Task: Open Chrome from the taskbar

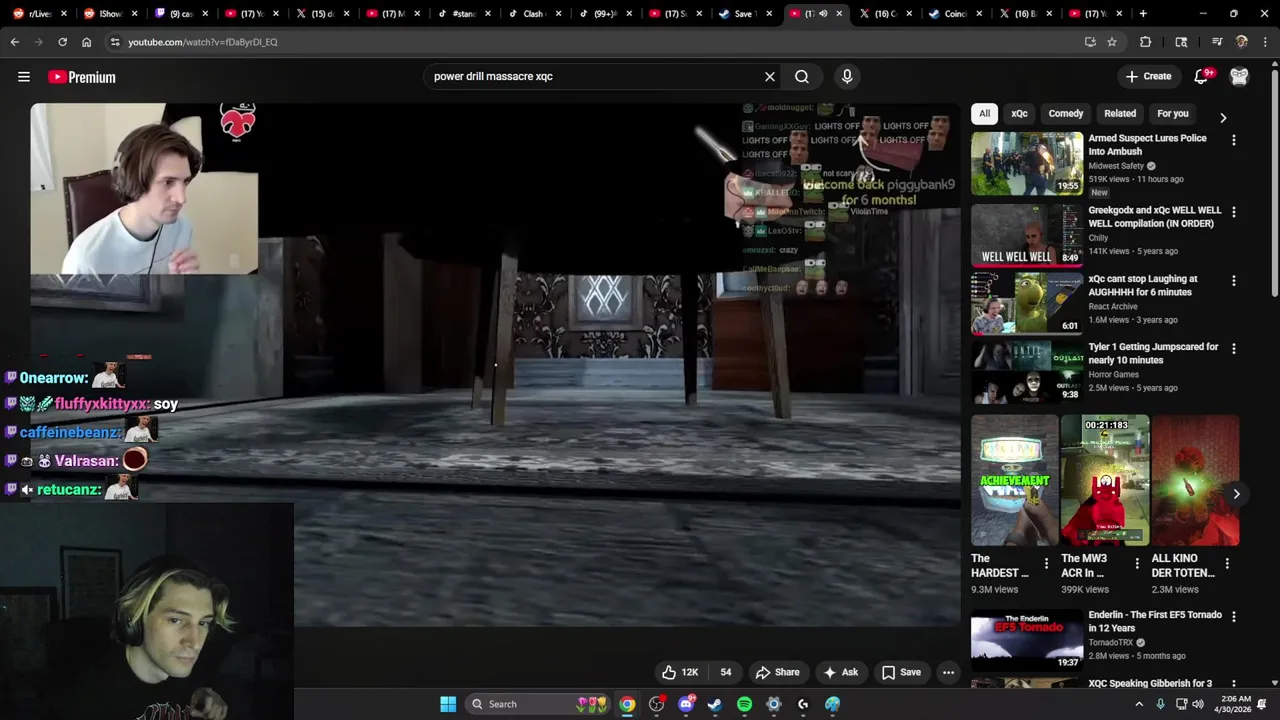Action: (x=627, y=704)
